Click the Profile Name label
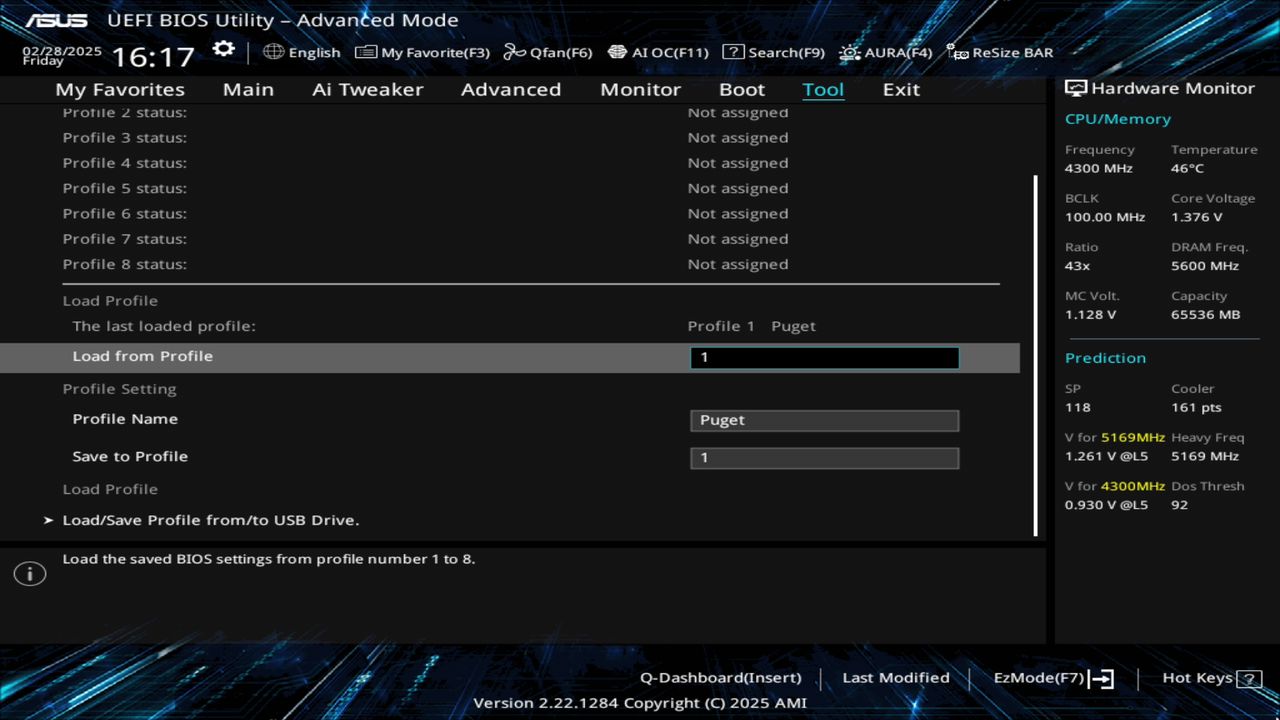 tap(125, 419)
